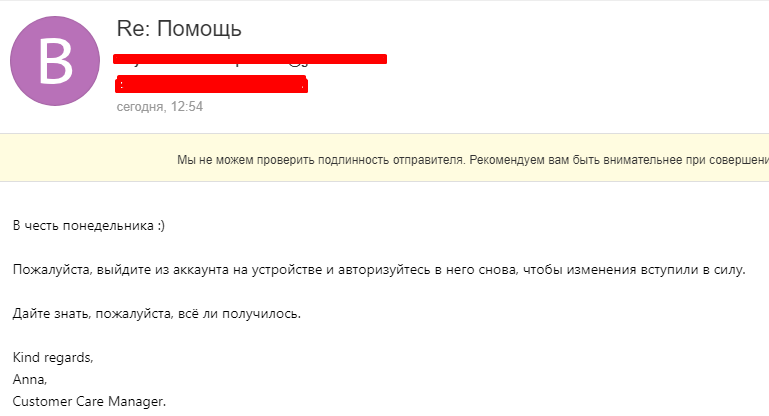
Task: Click the timestamp сегодня, 12:54
Action: pos(160,106)
